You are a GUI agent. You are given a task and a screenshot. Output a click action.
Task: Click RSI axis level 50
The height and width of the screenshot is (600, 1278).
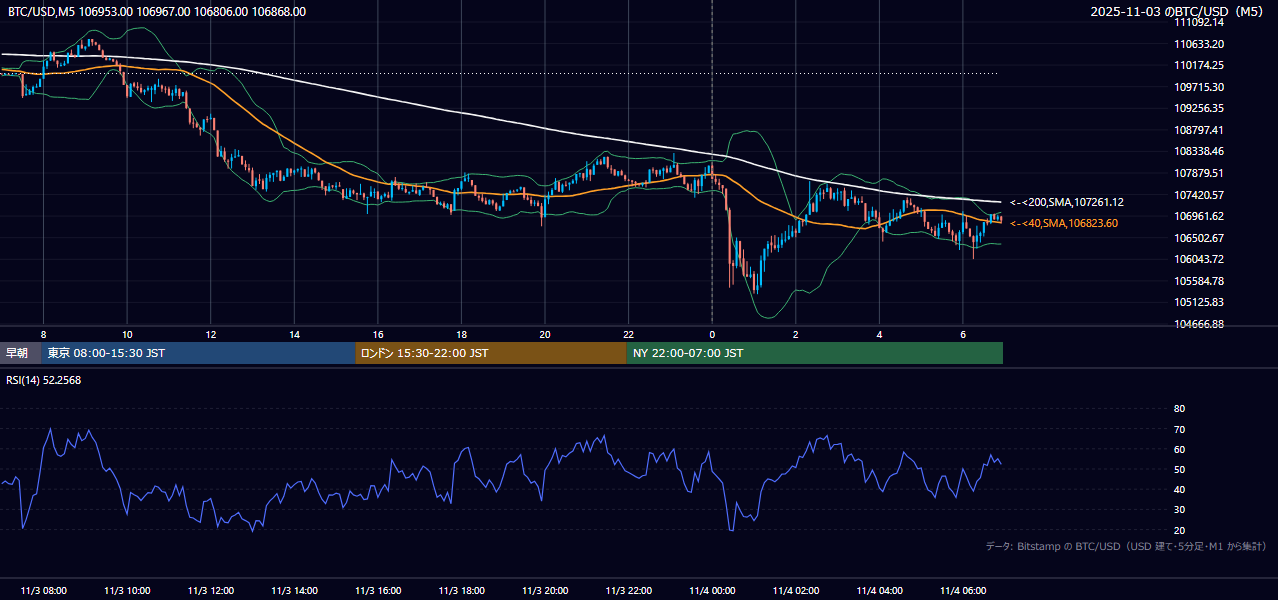click(x=1179, y=469)
